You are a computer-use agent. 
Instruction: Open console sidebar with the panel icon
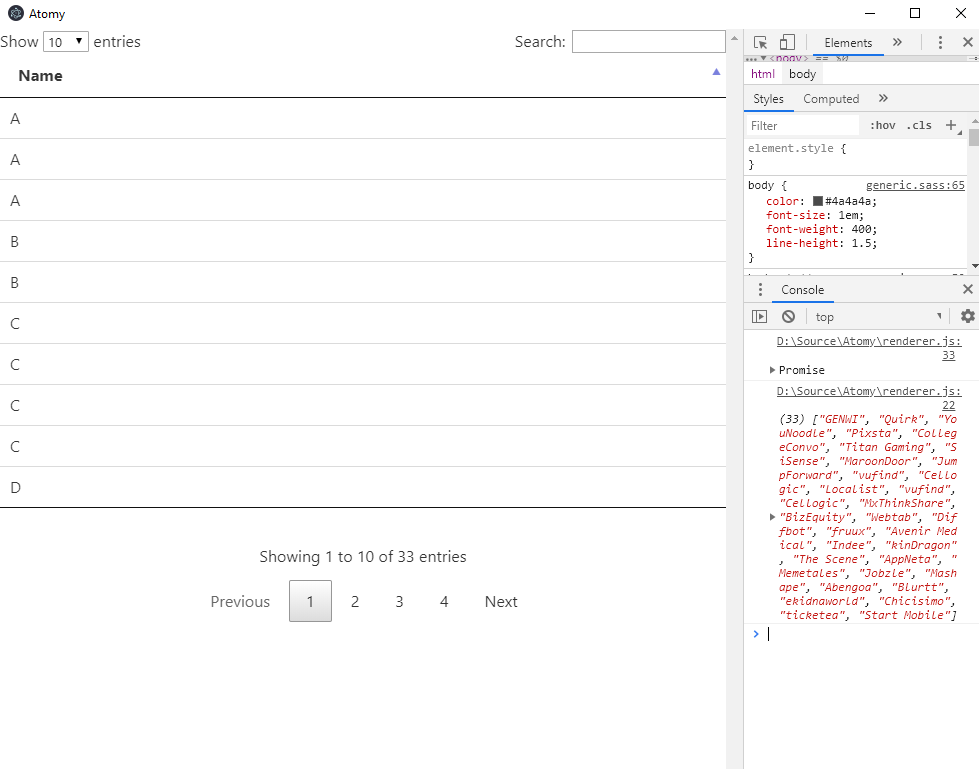[760, 316]
